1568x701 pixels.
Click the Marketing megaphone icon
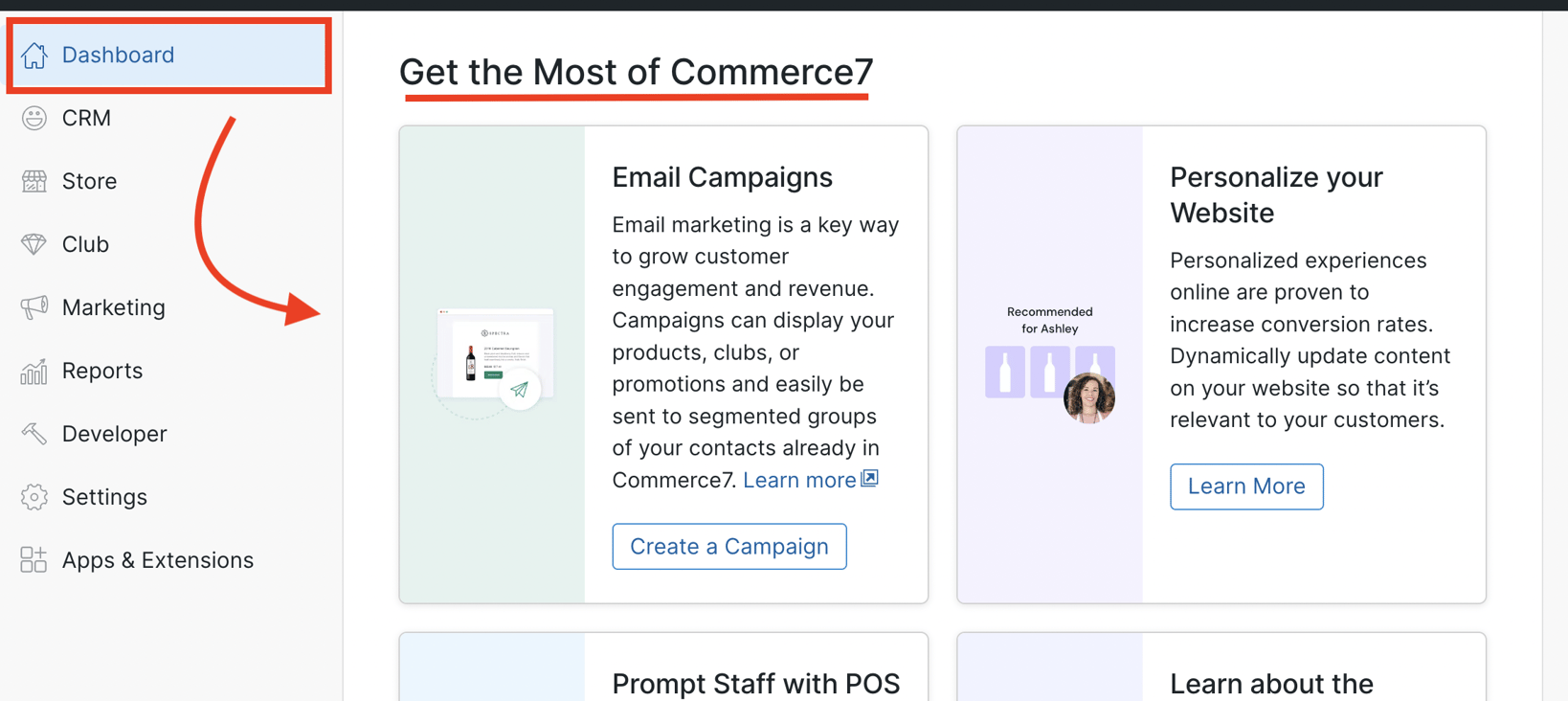pyautogui.click(x=33, y=306)
